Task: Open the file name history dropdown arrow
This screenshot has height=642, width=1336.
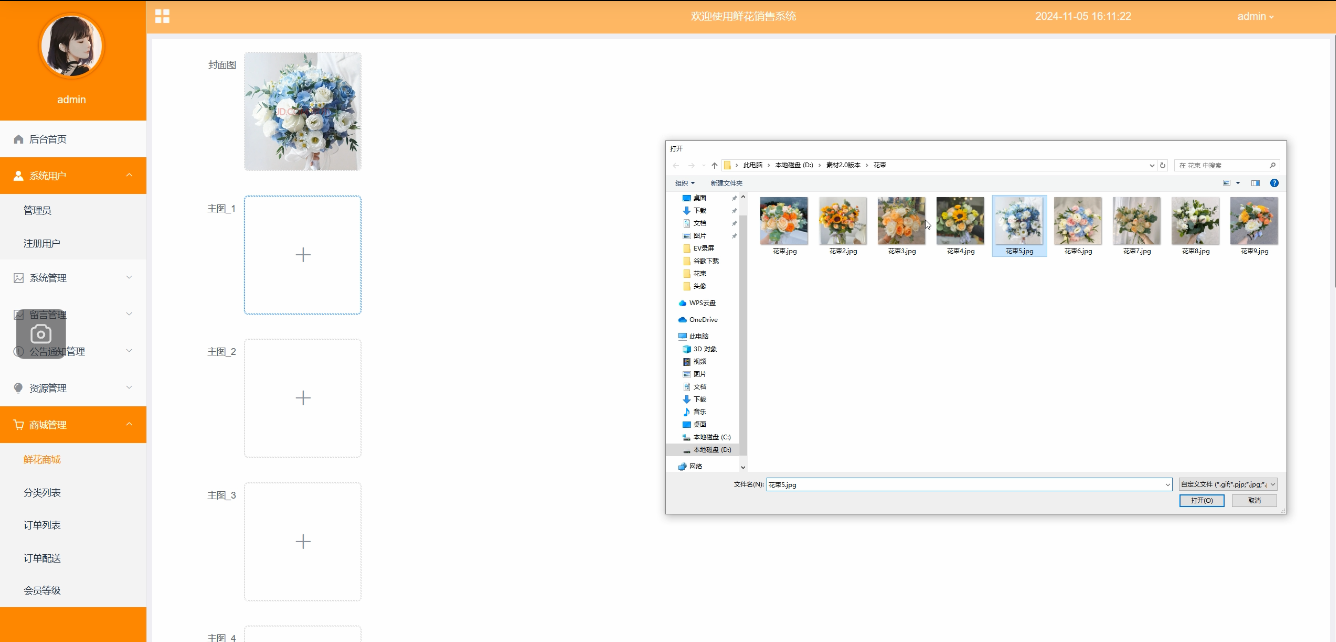Action: 1168,484
